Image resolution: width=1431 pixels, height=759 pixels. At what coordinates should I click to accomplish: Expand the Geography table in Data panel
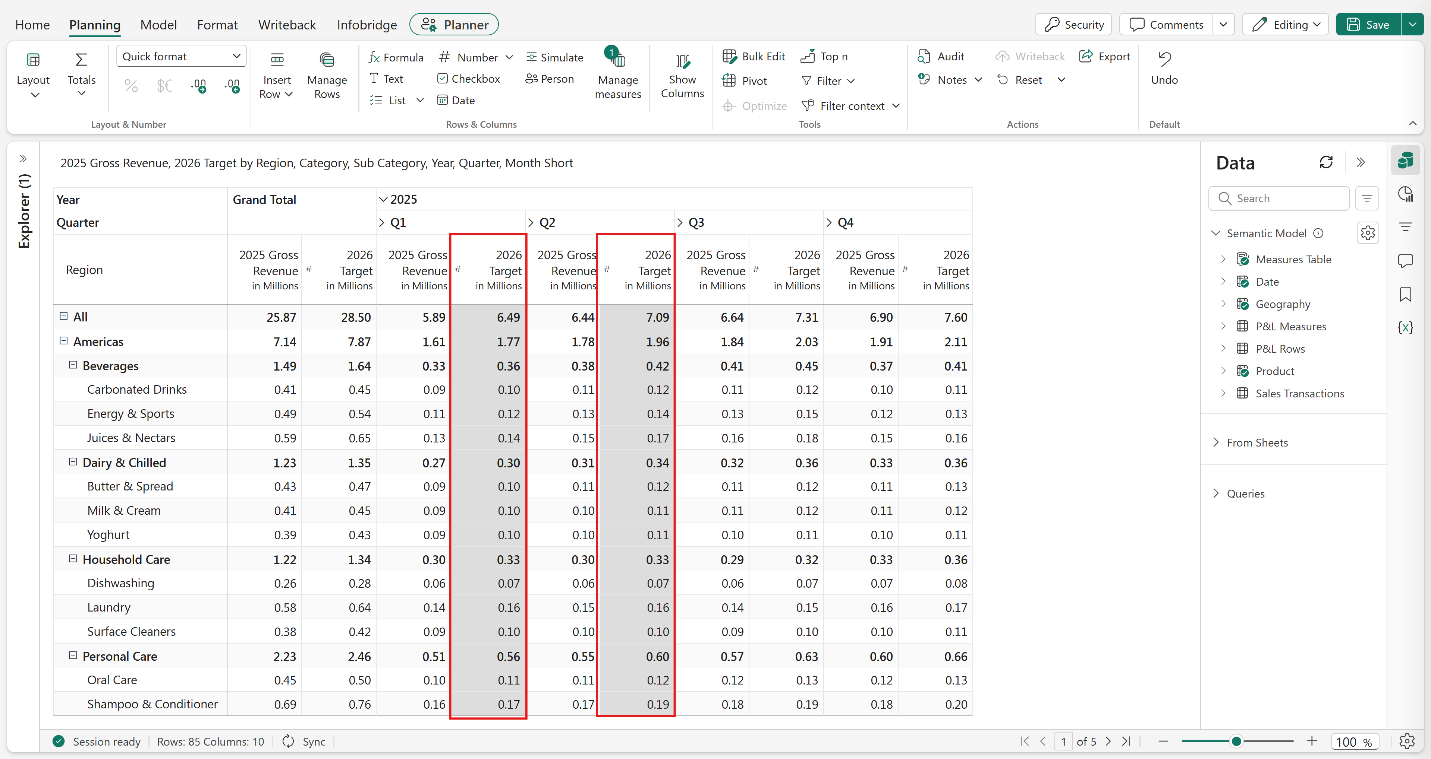tap(1222, 304)
